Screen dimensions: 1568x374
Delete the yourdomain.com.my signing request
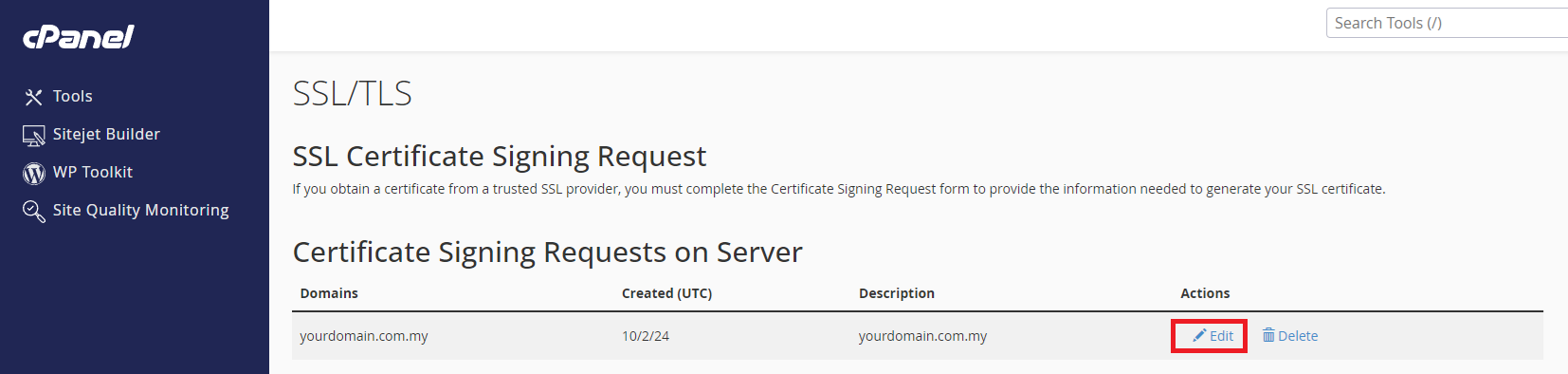click(1290, 336)
